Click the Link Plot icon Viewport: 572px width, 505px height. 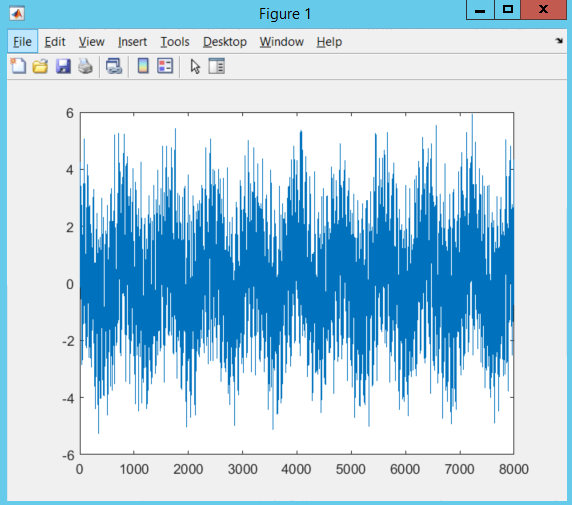(x=114, y=66)
